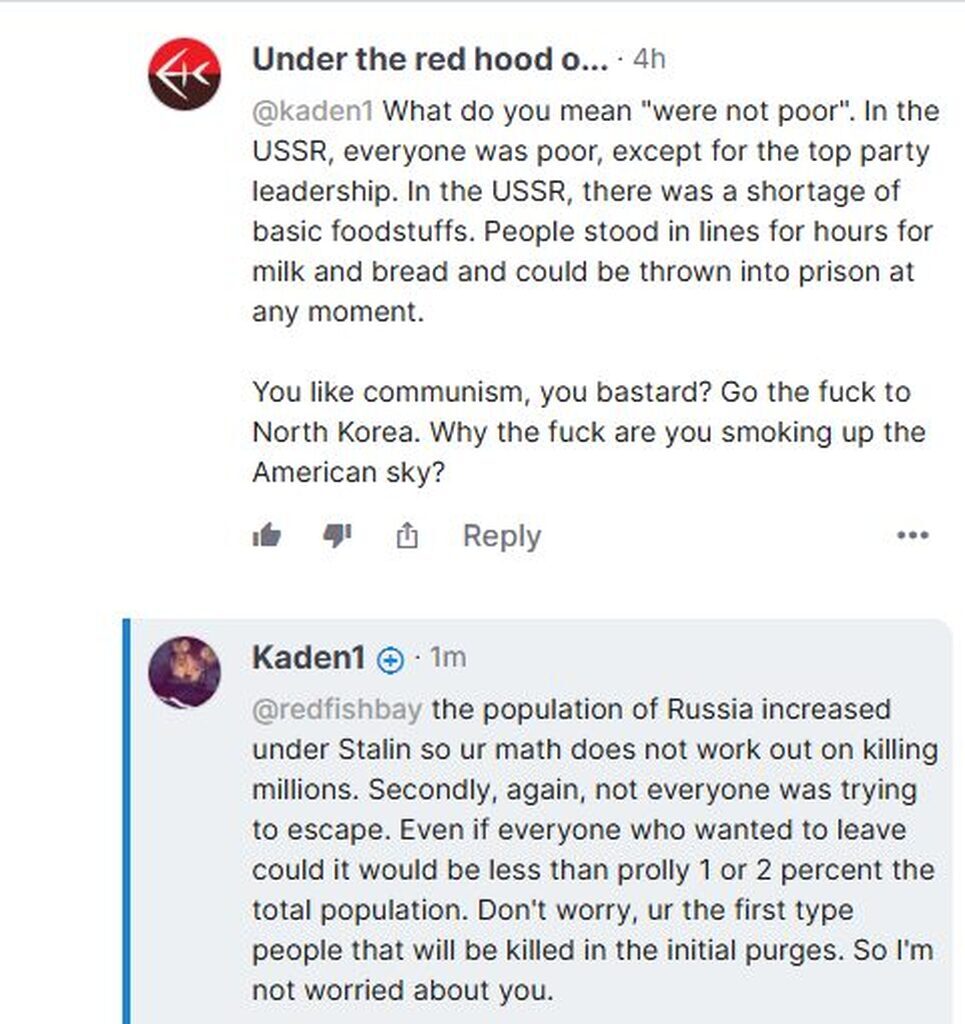965x1024 pixels.
Task: Open the "Under the red hood o..." username
Action: 430,59
